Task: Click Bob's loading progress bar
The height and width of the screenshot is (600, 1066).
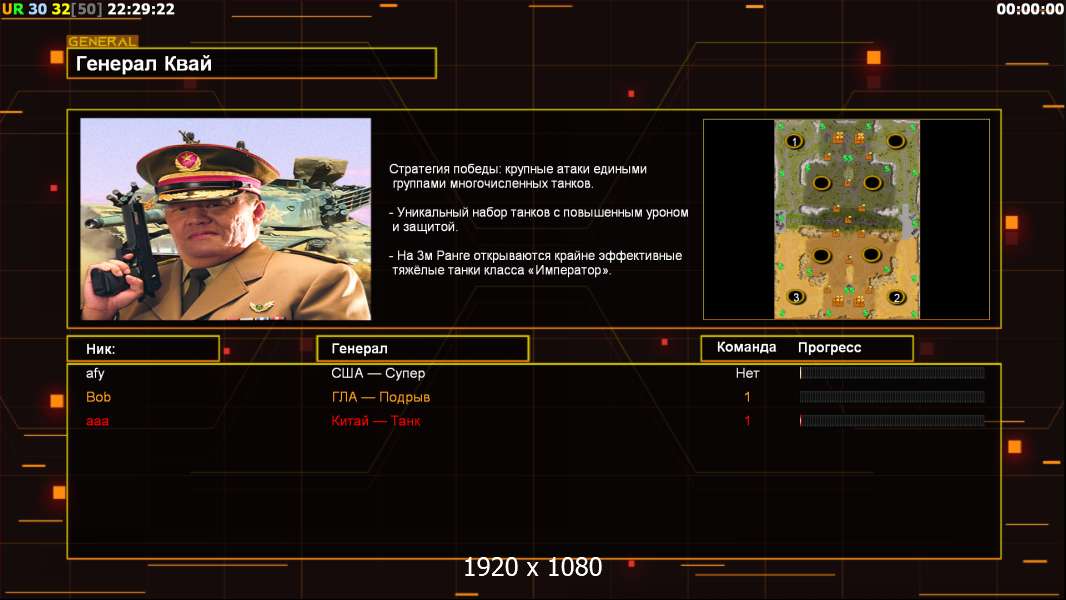Action: [892, 397]
